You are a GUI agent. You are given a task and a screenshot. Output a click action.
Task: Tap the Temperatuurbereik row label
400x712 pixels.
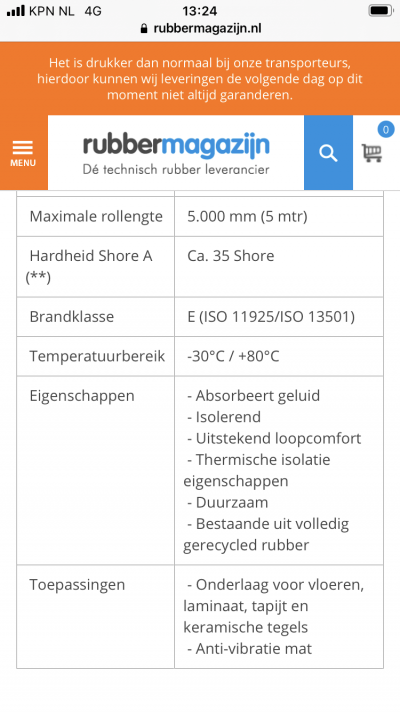click(x=97, y=356)
